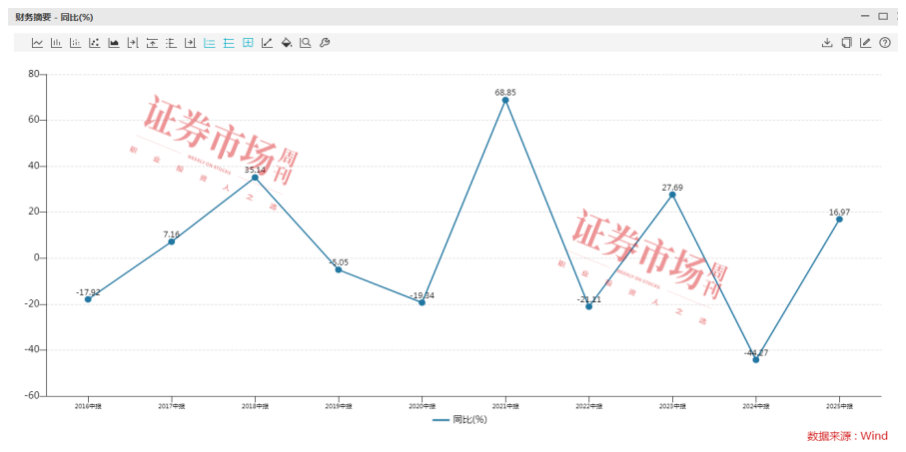The height and width of the screenshot is (452, 906).
Task: Click the -44.27 data point for 2024中报
Action: pos(756,360)
